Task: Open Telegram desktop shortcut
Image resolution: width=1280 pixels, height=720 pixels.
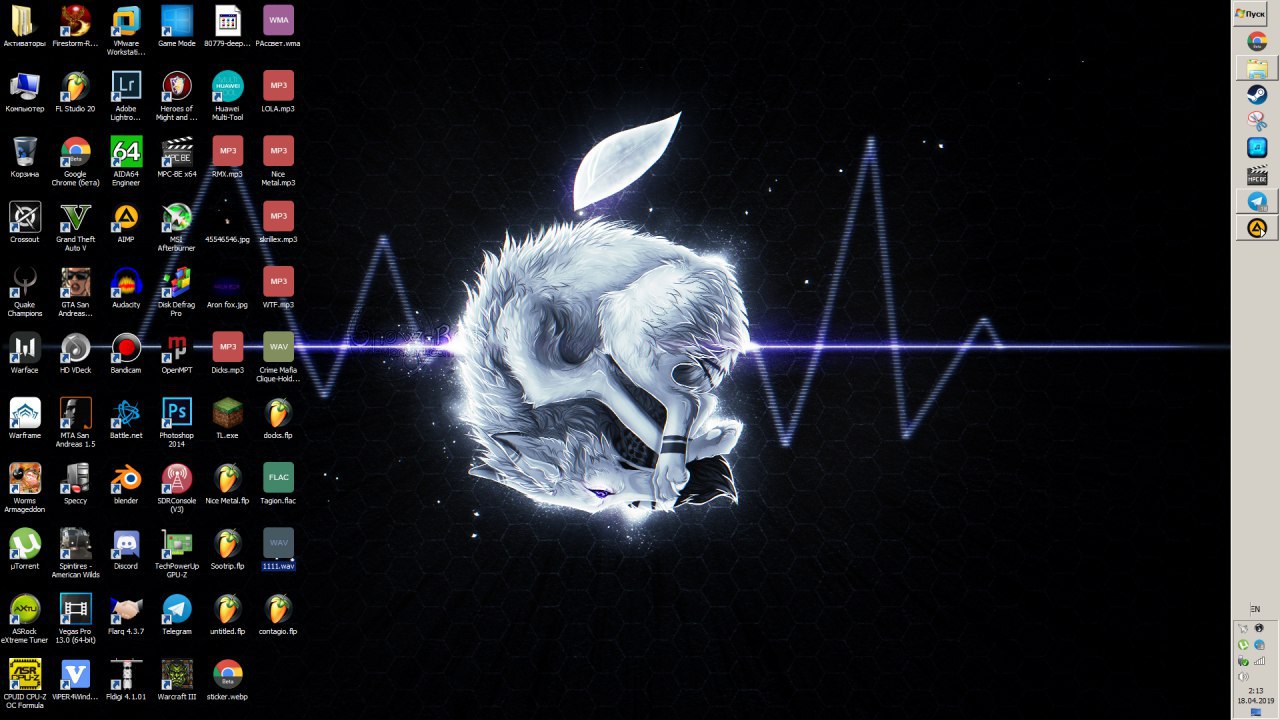Action: pyautogui.click(x=177, y=614)
